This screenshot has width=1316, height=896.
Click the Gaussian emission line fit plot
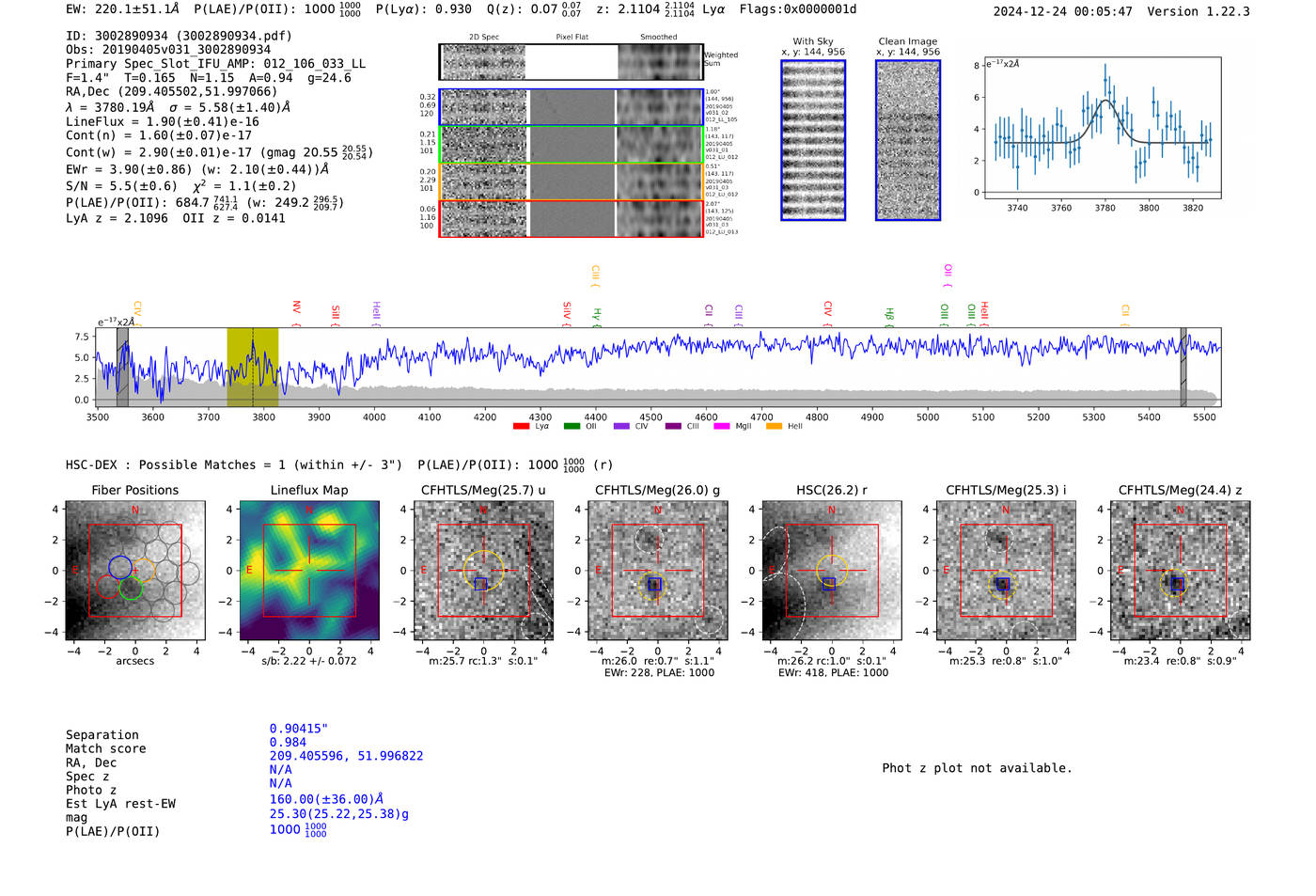pyautogui.click(x=1102, y=128)
